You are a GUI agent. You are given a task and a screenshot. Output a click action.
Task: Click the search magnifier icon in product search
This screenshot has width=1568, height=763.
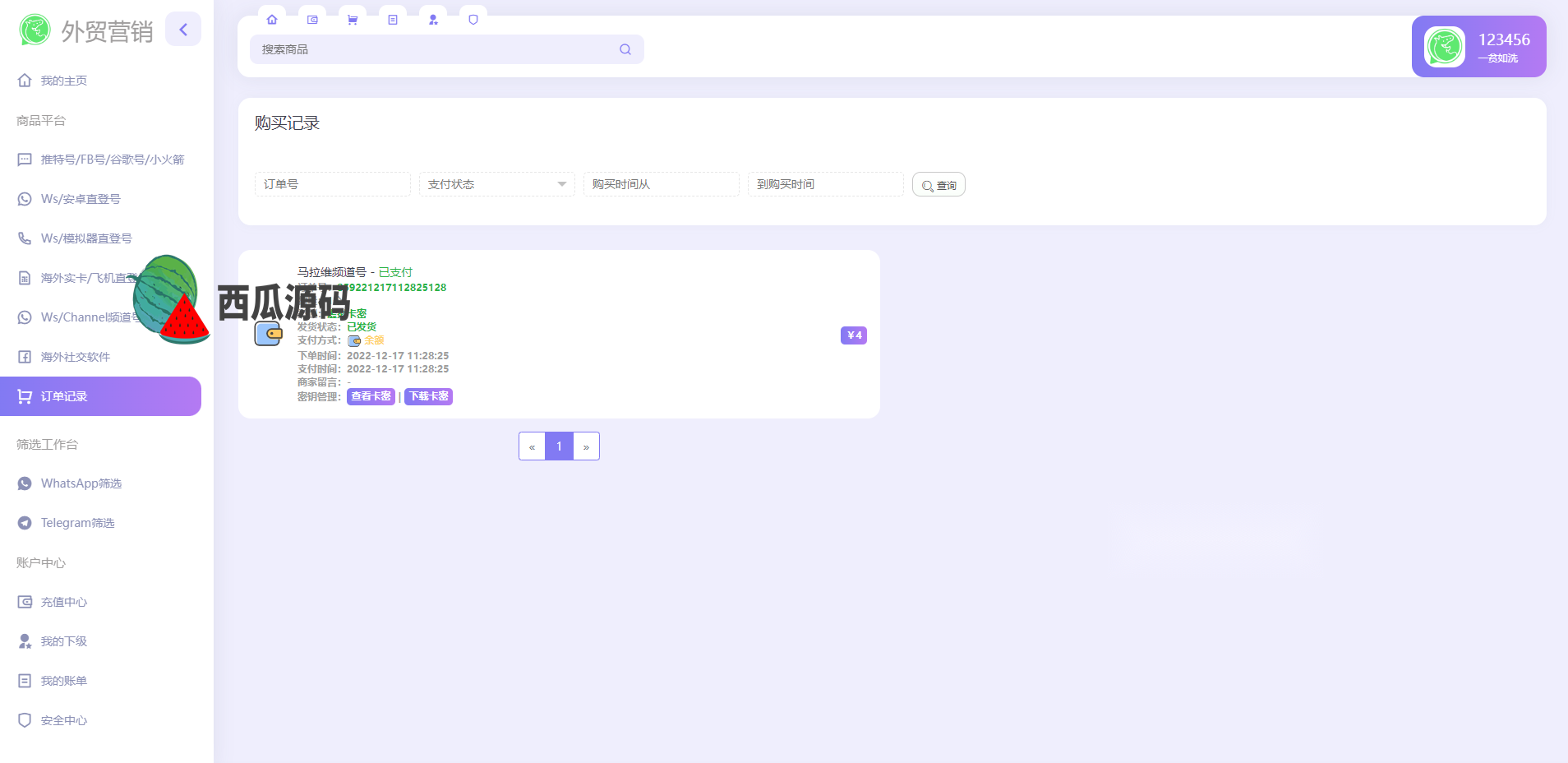tap(625, 49)
